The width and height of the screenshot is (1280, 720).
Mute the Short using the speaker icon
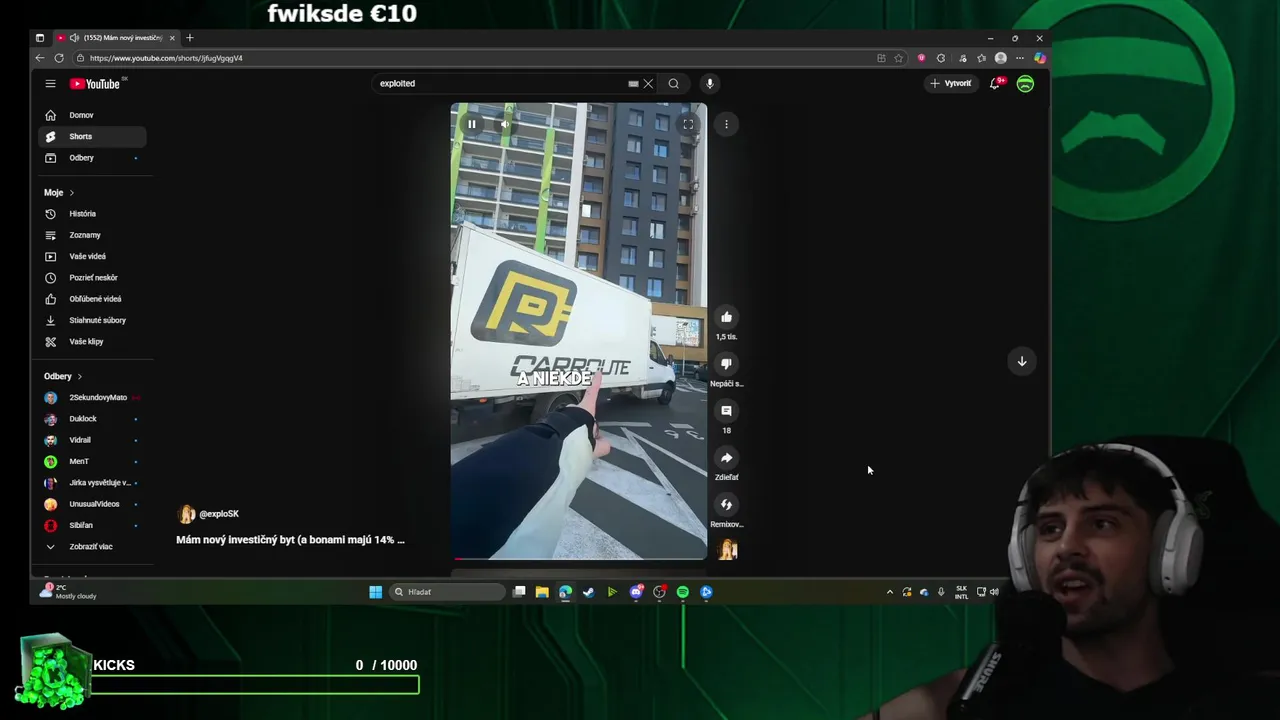504,124
